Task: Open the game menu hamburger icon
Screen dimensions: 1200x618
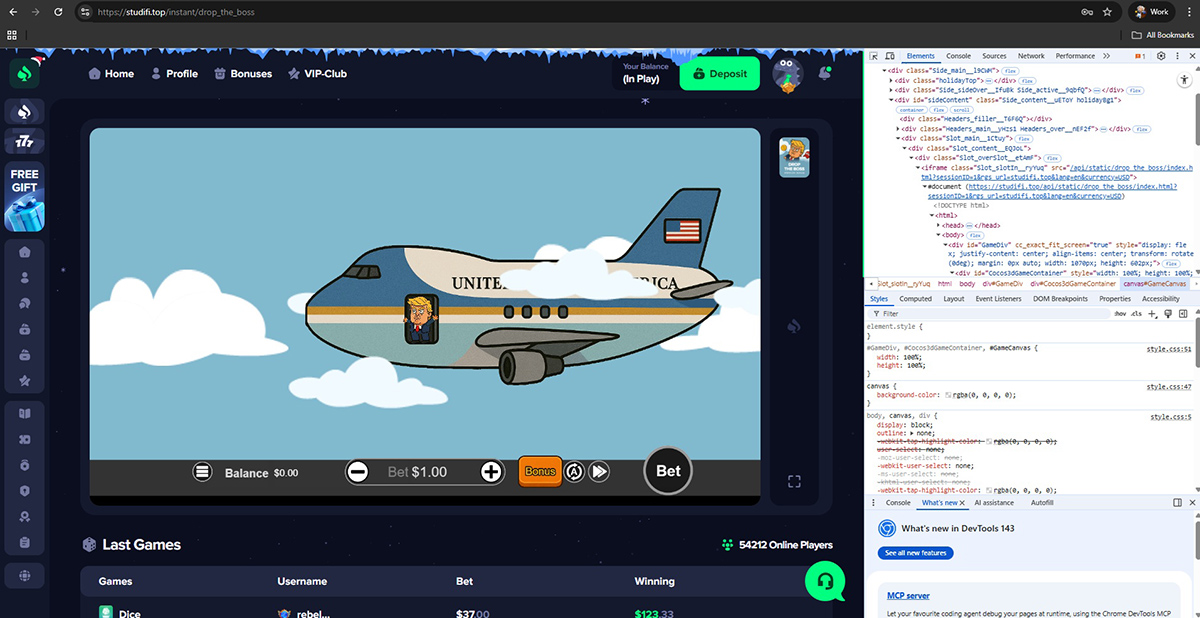Action: click(202, 472)
